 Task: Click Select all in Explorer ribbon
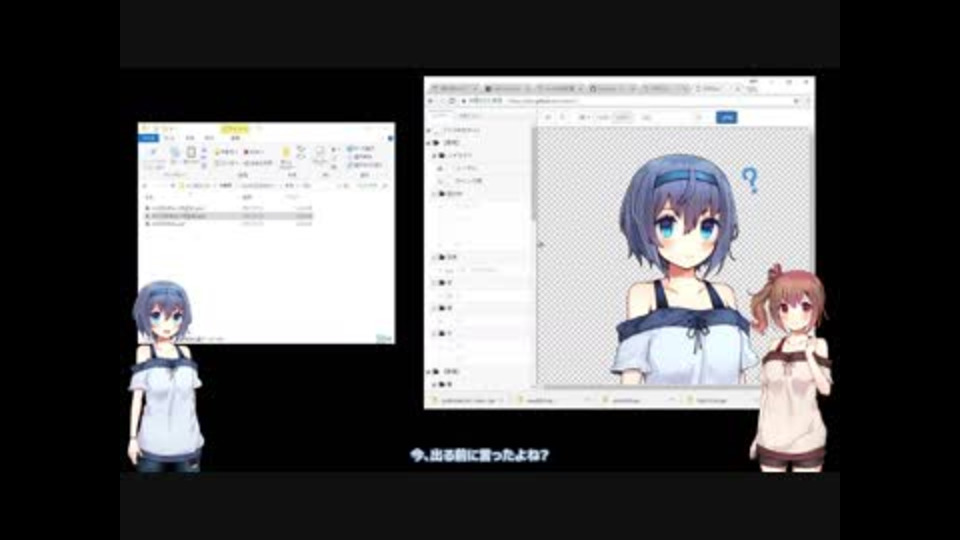(x=361, y=149)
